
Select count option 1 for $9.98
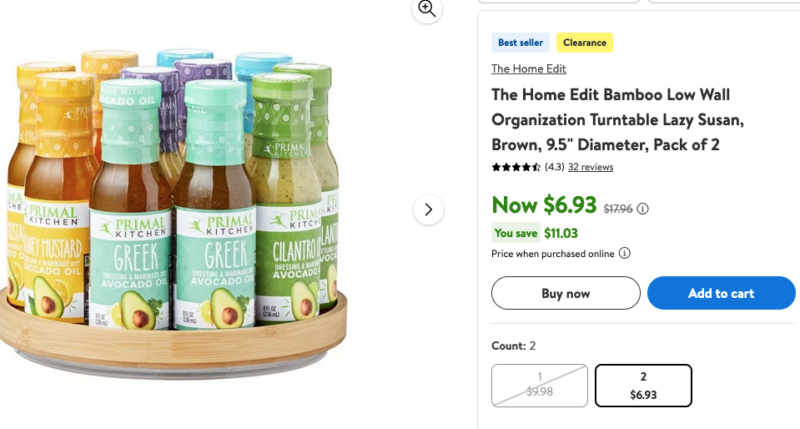pyautogui.click(x=540, y=385)
